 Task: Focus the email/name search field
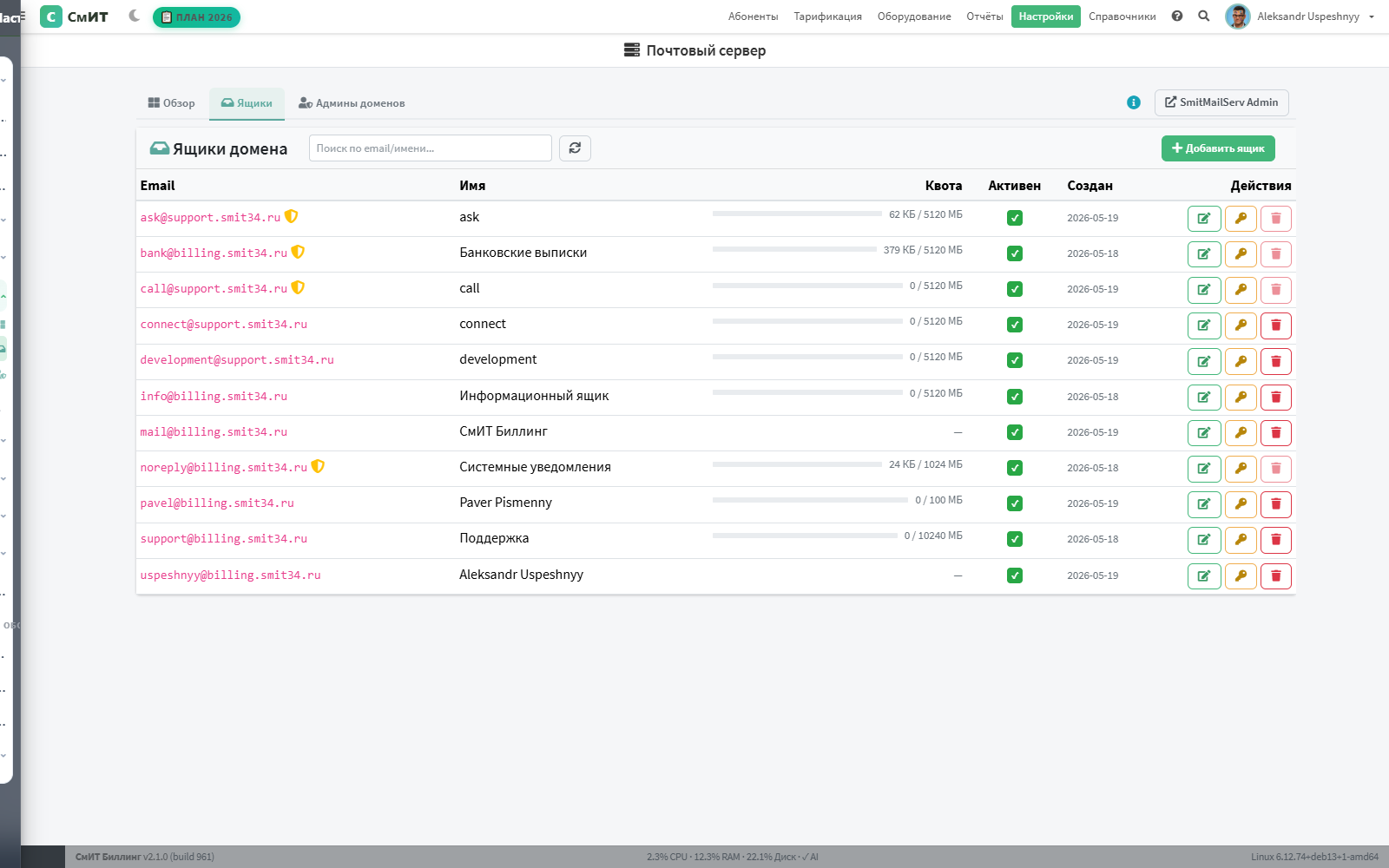(x=431, y=148)
